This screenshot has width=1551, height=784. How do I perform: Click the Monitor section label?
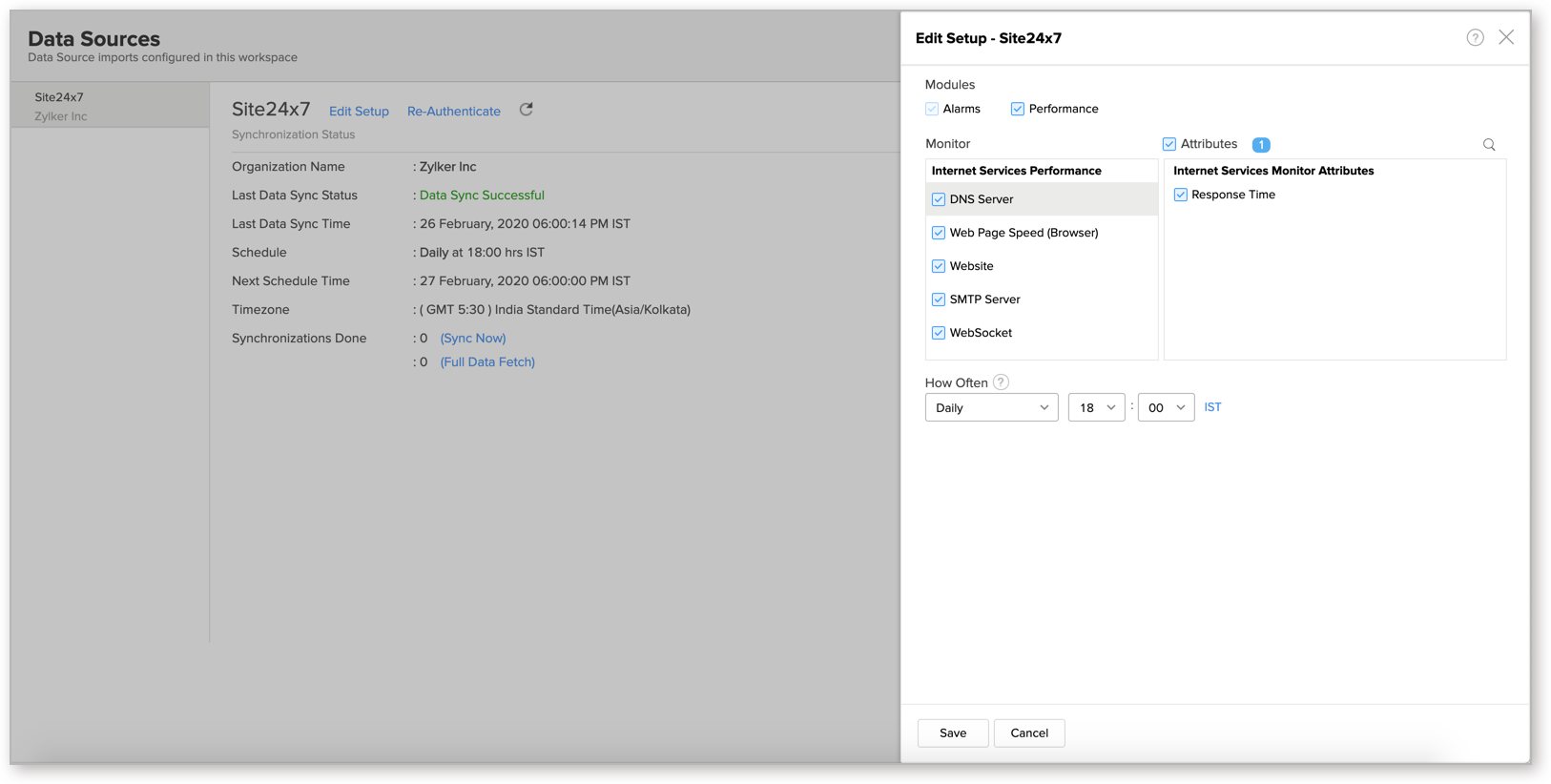point(947,144)
